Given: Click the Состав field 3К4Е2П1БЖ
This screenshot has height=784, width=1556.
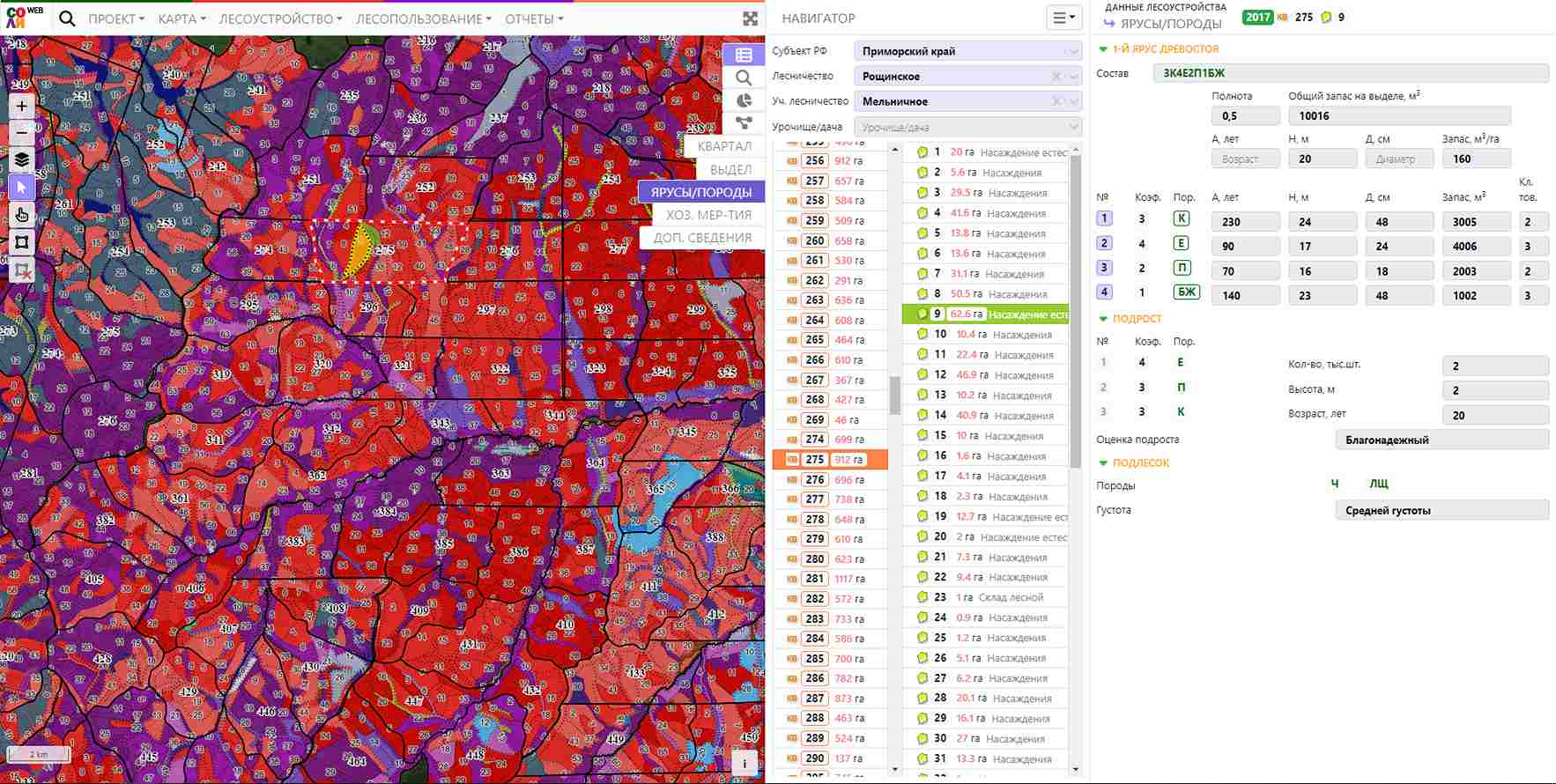Looking at the screenshot, I should pyautogui.click(x=1351, y=73).
